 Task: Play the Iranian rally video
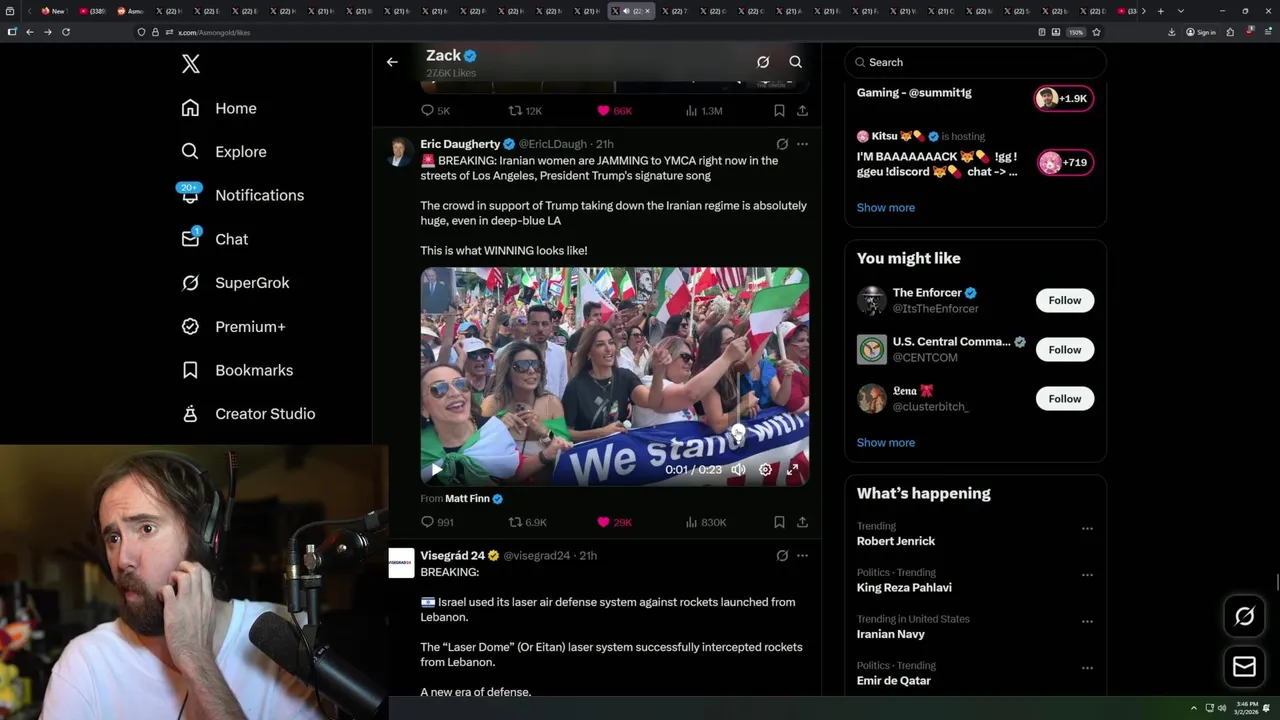pos(437,469)
